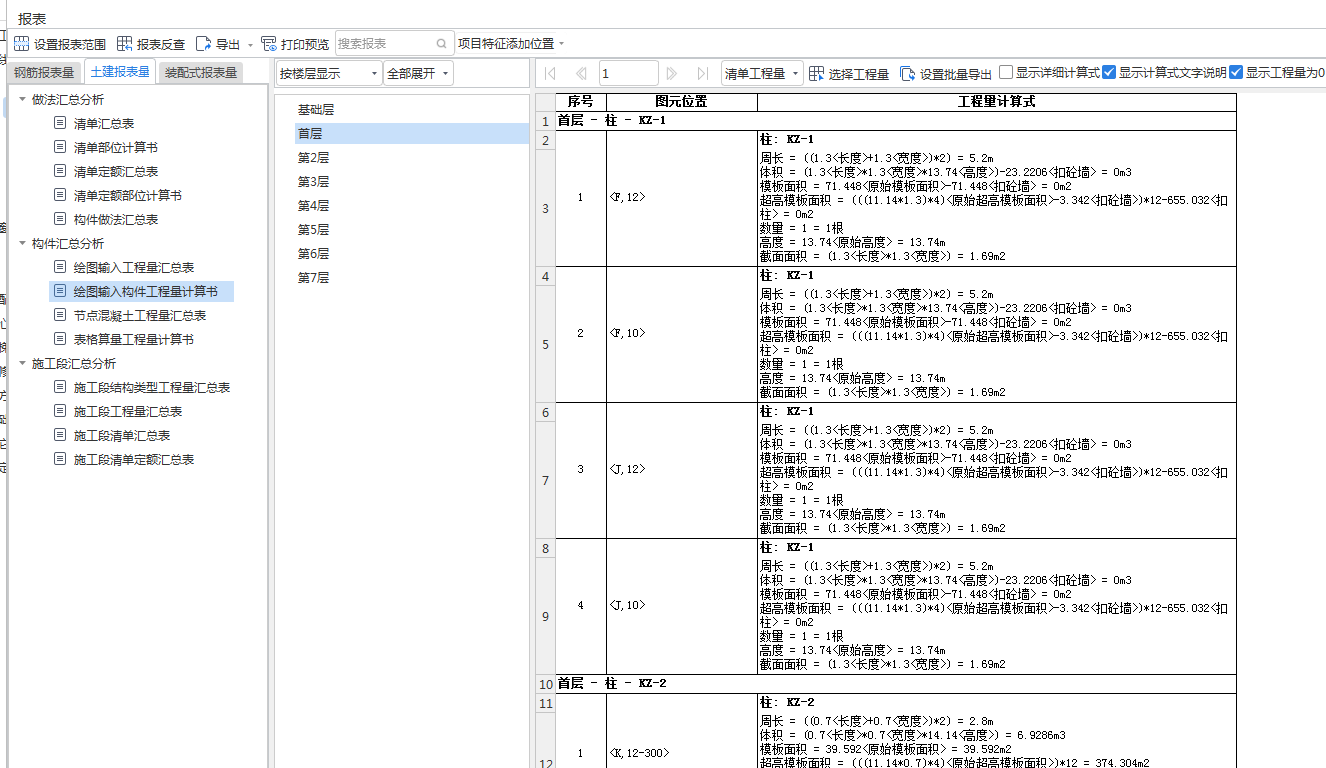
Task: Open 施工段结构类型工程量汇总表 report
Action: click(x=152, y=387)
